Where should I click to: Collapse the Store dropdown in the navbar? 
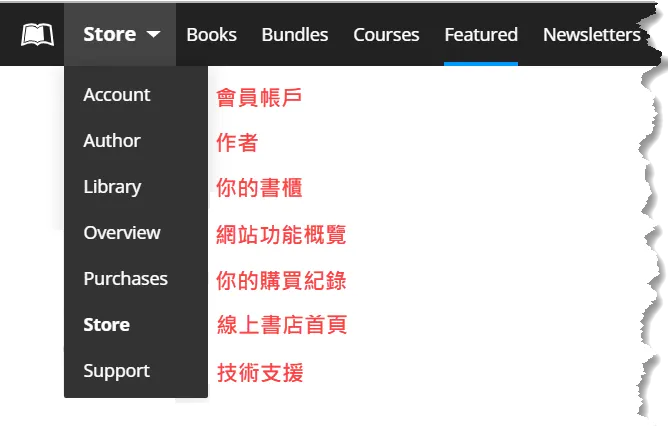point(120,35)
